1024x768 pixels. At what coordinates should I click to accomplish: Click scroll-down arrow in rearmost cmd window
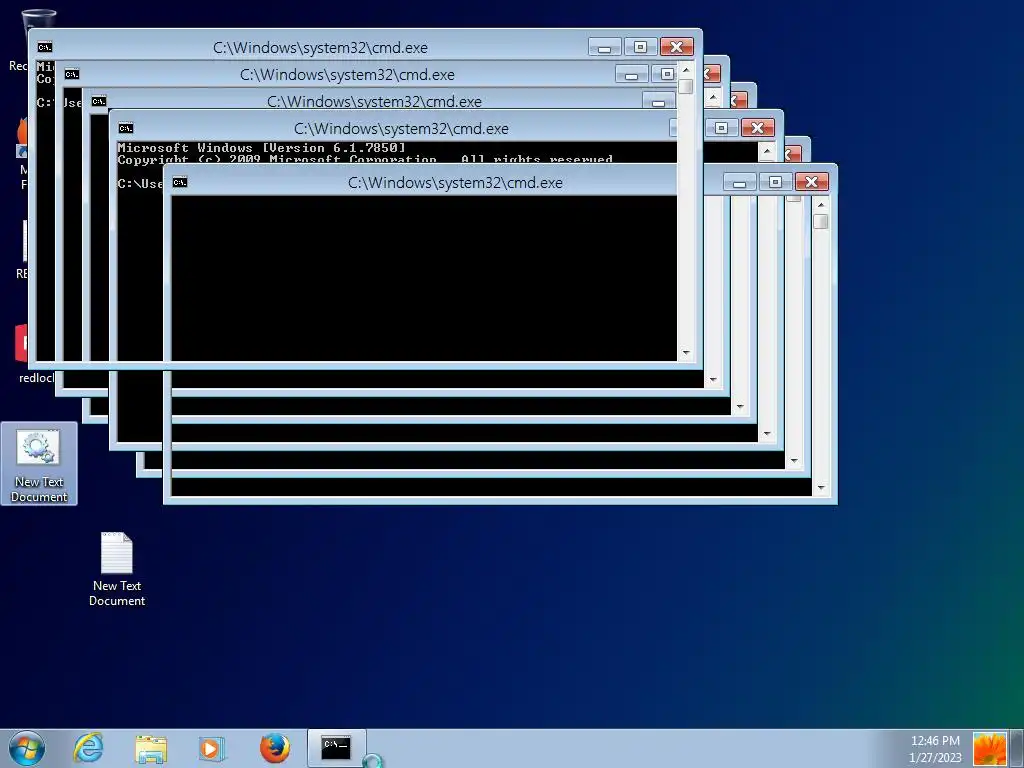tap(686, 353)
